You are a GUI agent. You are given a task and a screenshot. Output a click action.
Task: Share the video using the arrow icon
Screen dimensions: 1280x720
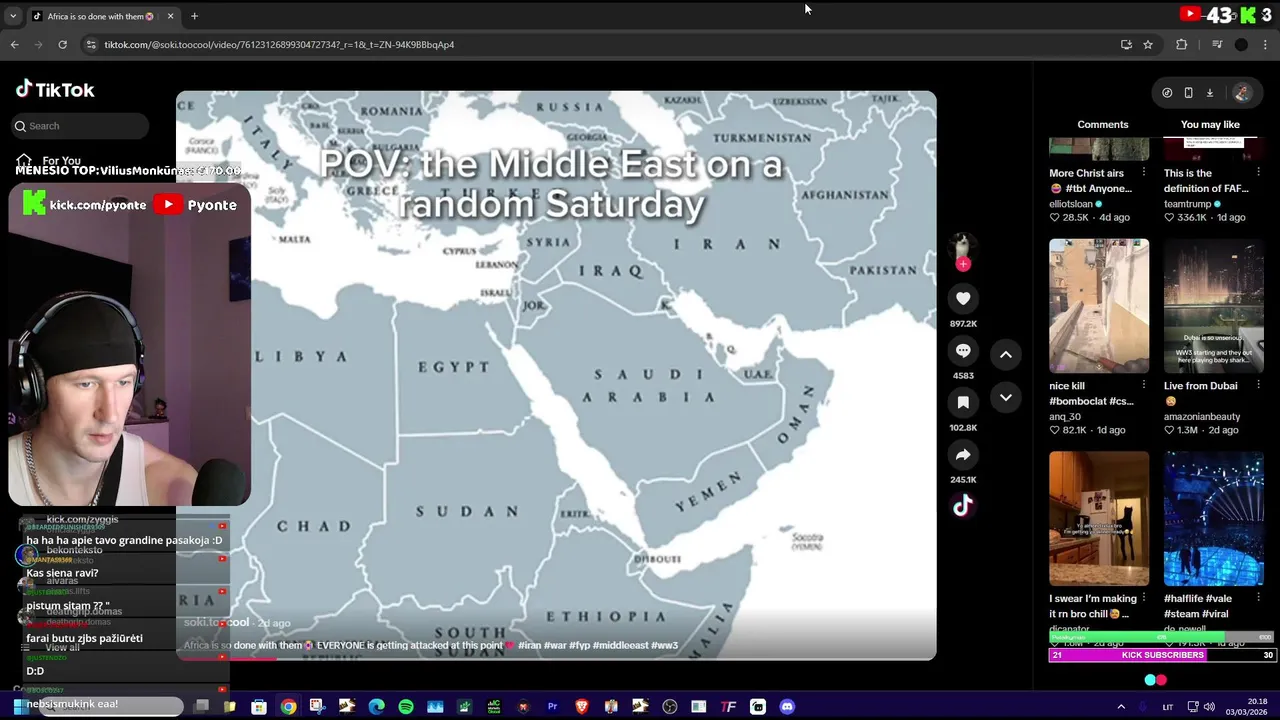tap(963, 455)
